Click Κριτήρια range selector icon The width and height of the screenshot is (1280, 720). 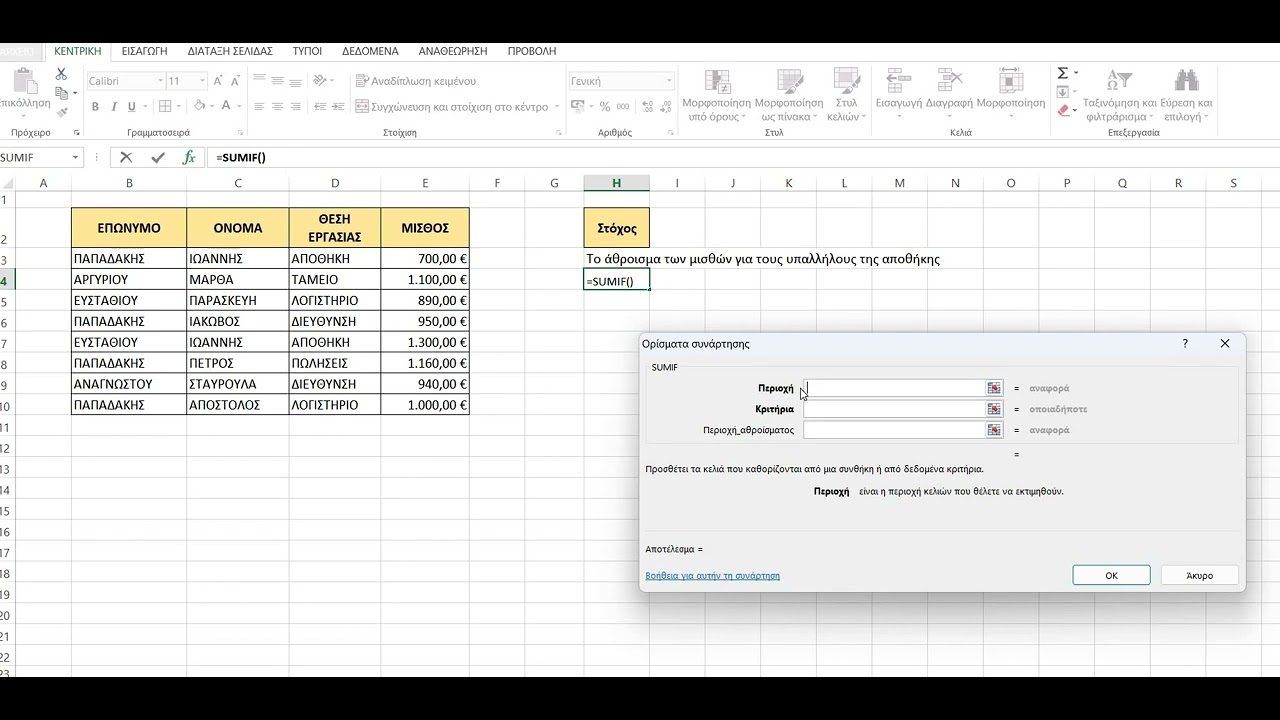coord(994,409)
